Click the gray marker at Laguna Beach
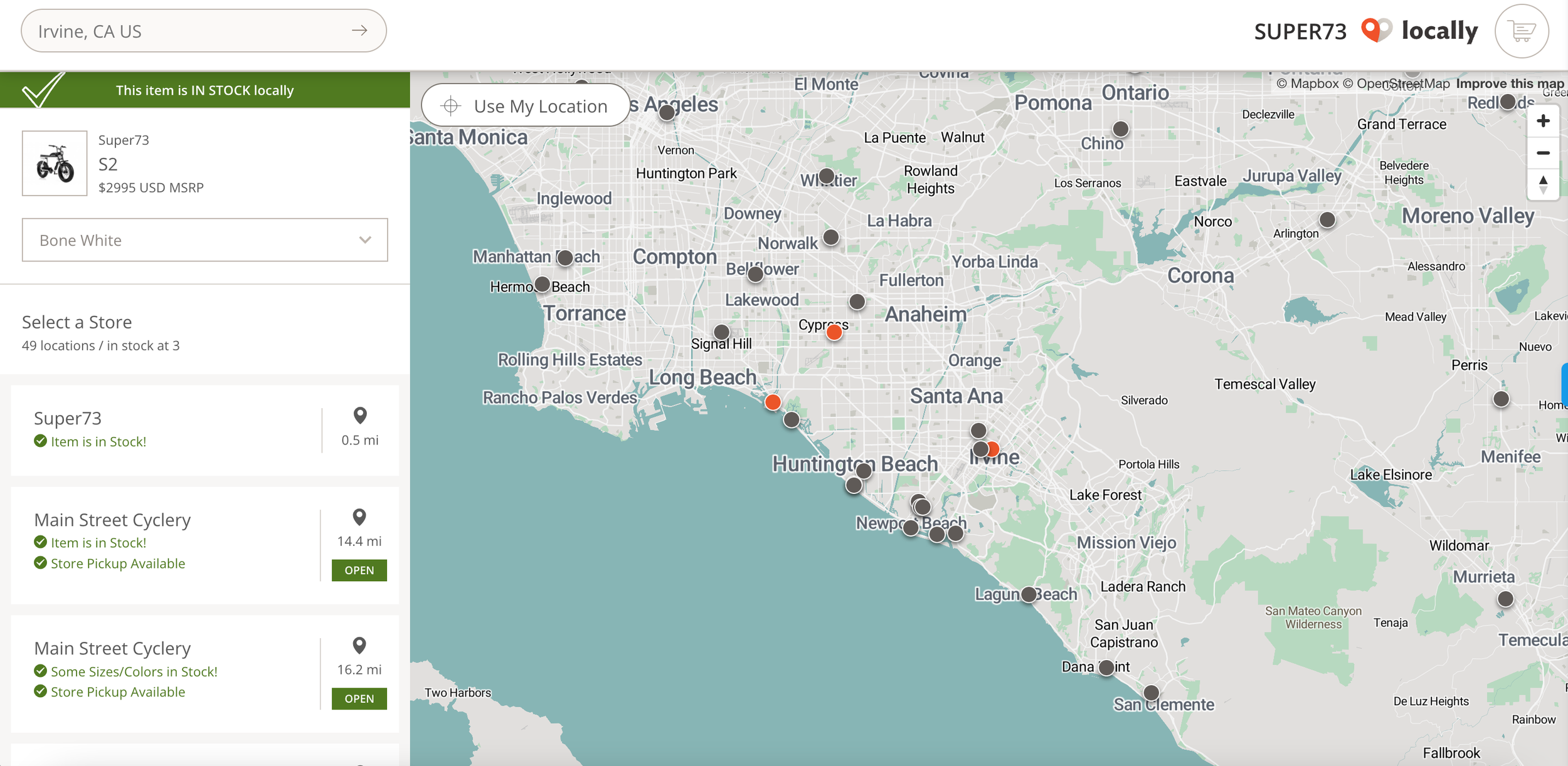Screen dimensions: 1568x766 click(x=1029, y=594)
